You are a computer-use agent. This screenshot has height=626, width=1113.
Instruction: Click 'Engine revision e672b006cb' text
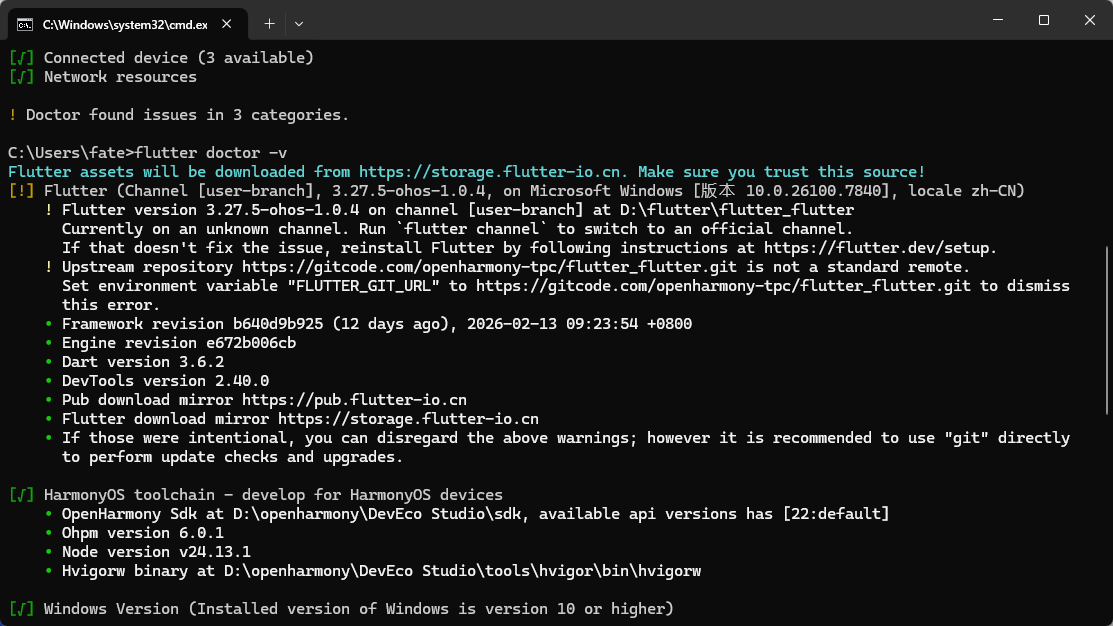(179, 343)
